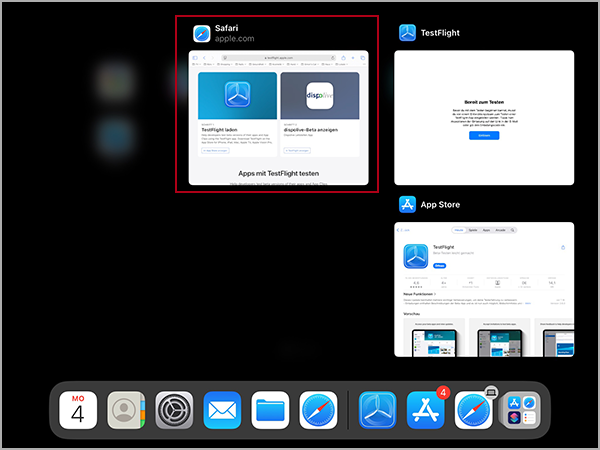Open the first preview screenshot in App Store card

[434, 338]
